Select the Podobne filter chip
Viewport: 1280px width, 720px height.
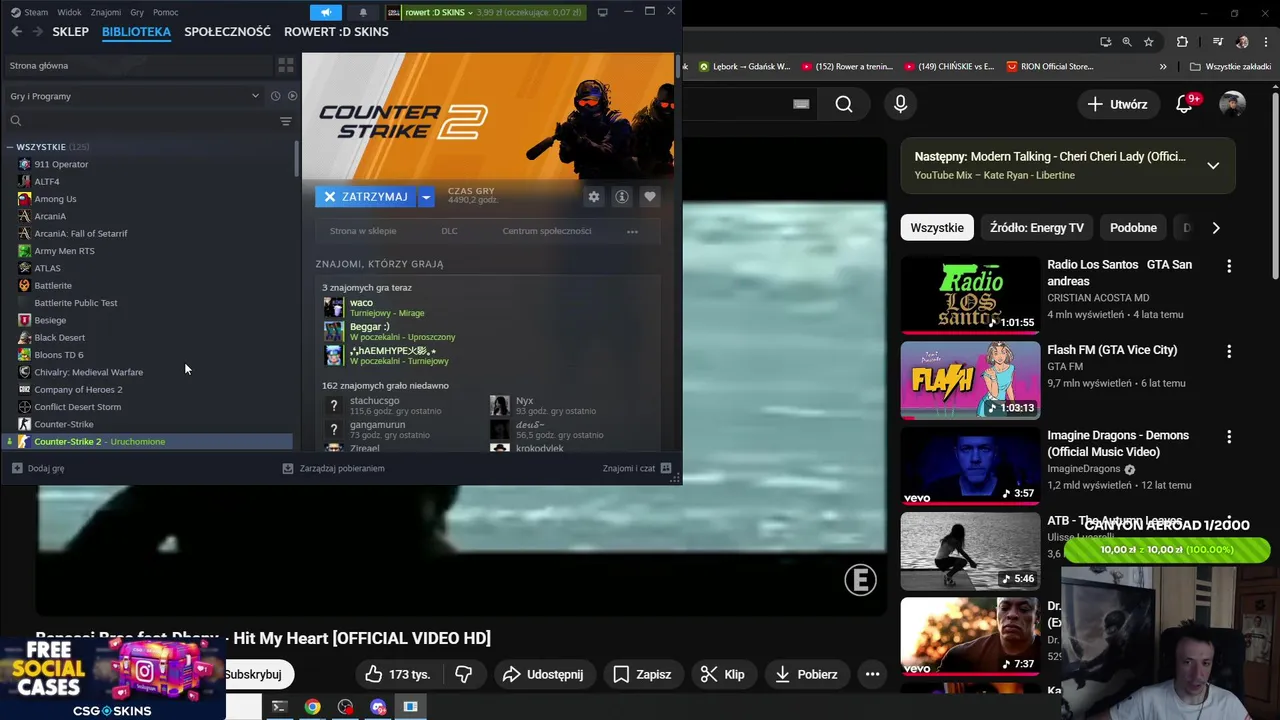click(1133, 228)
